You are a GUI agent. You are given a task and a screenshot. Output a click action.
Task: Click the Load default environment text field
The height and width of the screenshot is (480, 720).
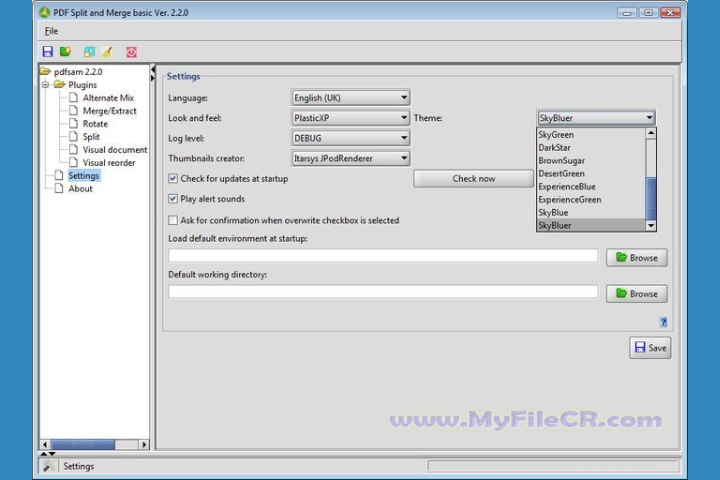point(383,255)
